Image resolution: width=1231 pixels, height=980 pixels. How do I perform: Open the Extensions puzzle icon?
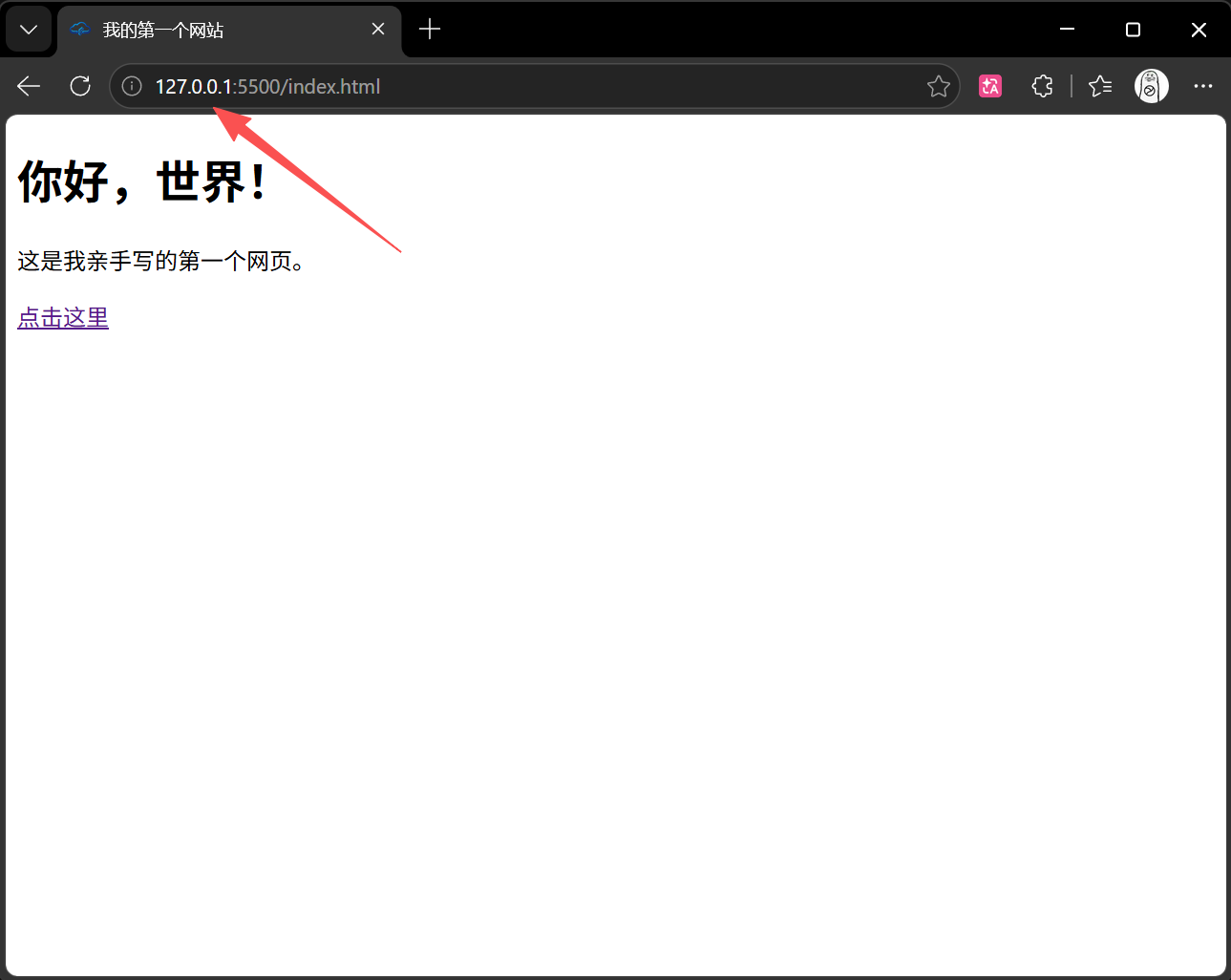pos(1042,86)
